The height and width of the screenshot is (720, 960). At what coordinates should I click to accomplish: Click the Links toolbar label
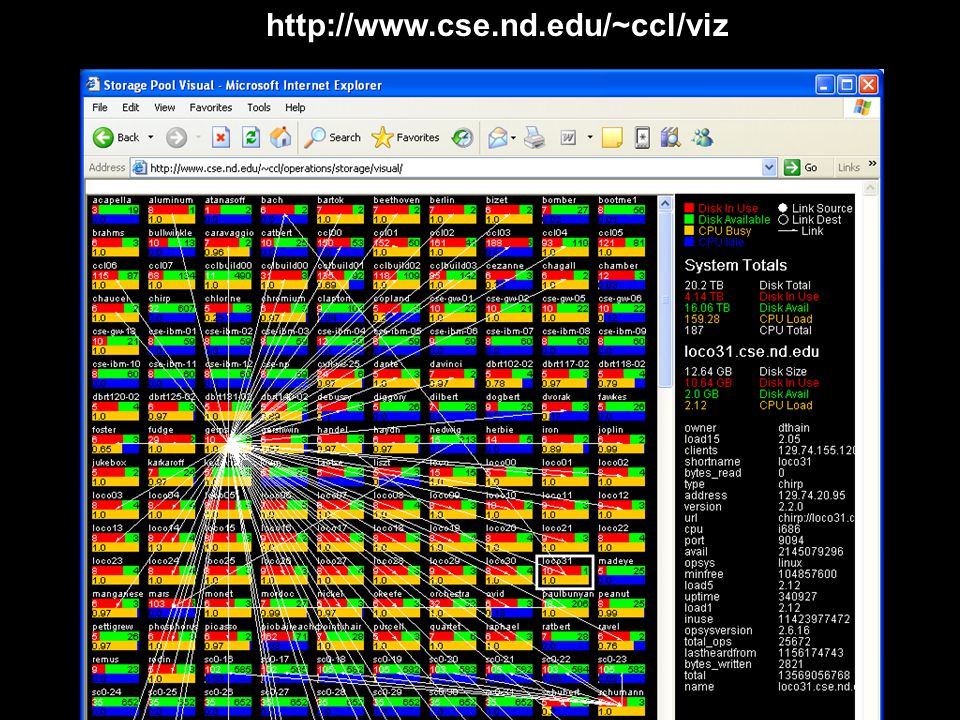849,167
